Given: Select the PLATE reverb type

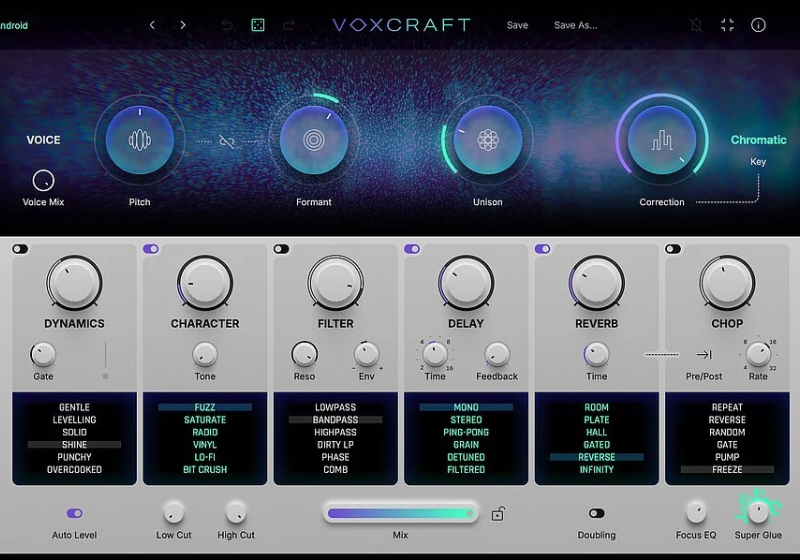Looking at the screenshot, I should (x=596, y=420).
